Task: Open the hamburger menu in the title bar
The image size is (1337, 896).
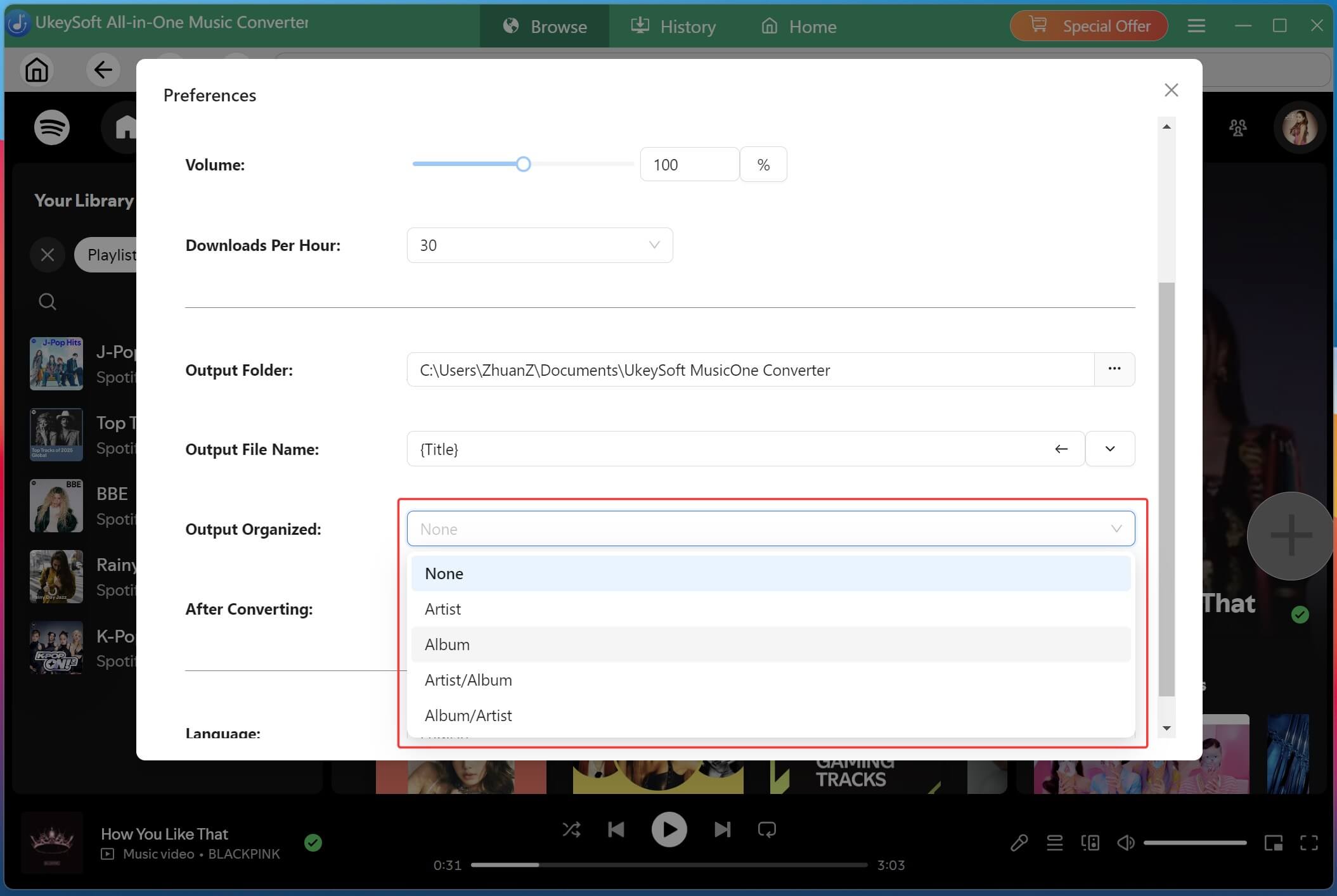Action: 1196,25
